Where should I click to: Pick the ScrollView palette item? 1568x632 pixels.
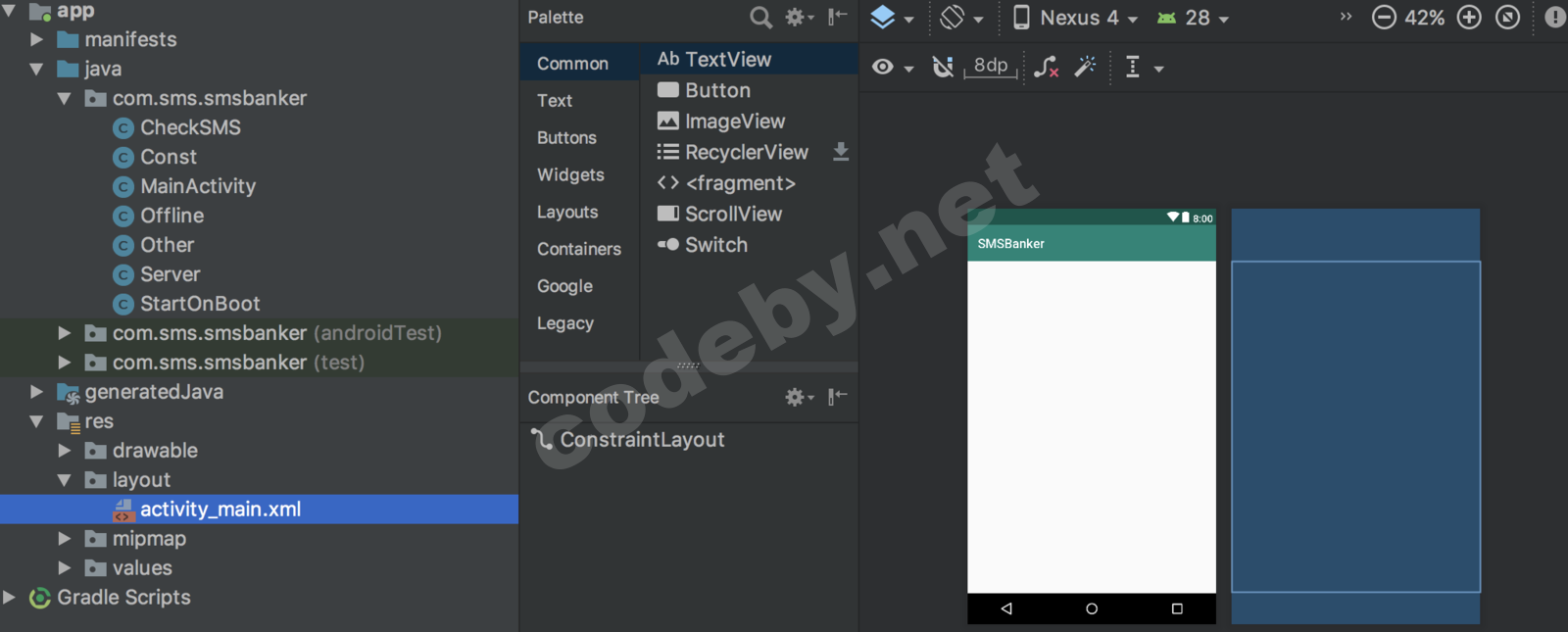(750, 214)
